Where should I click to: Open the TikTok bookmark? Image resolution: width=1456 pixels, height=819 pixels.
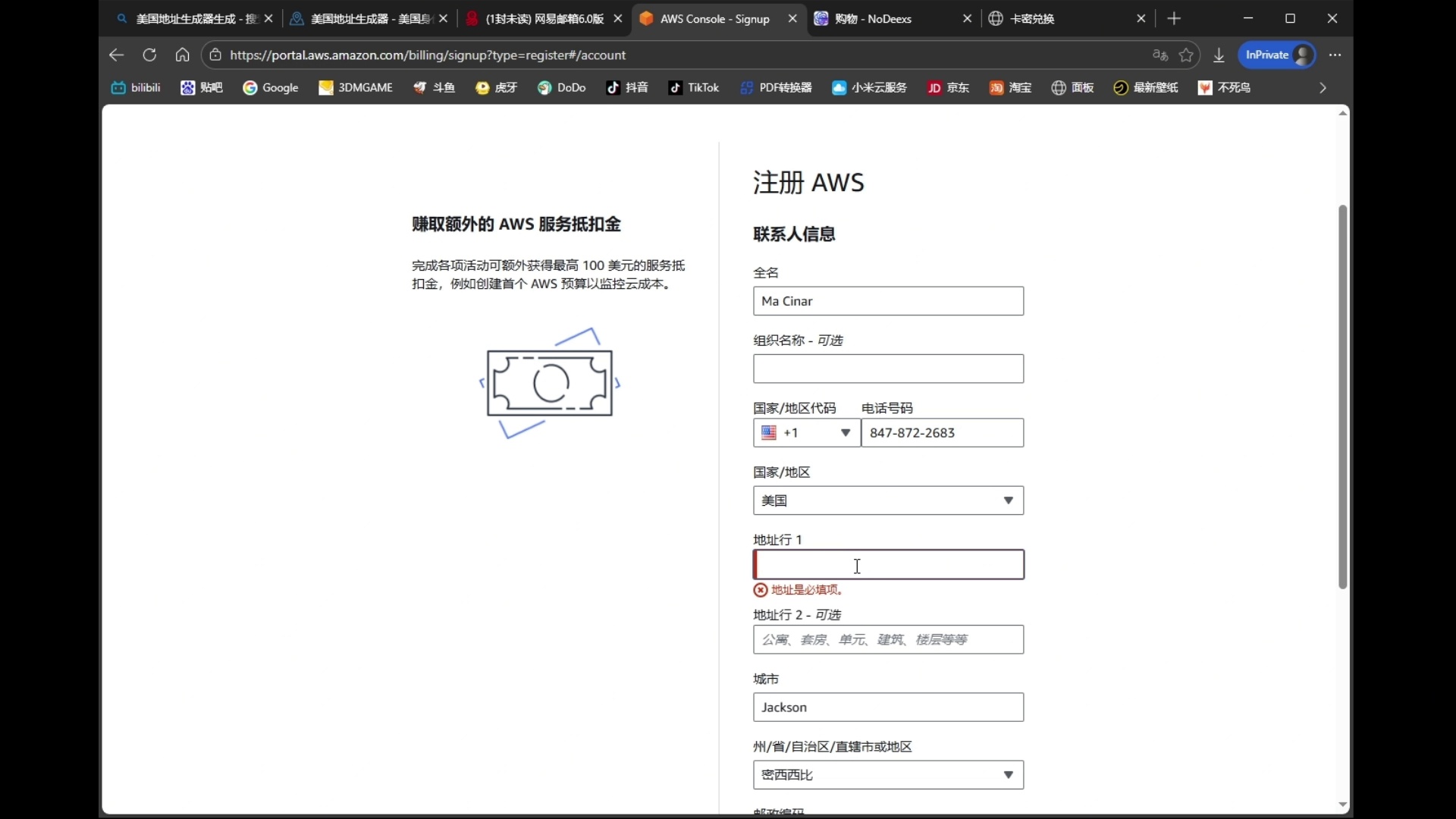[x=694, y=87]
